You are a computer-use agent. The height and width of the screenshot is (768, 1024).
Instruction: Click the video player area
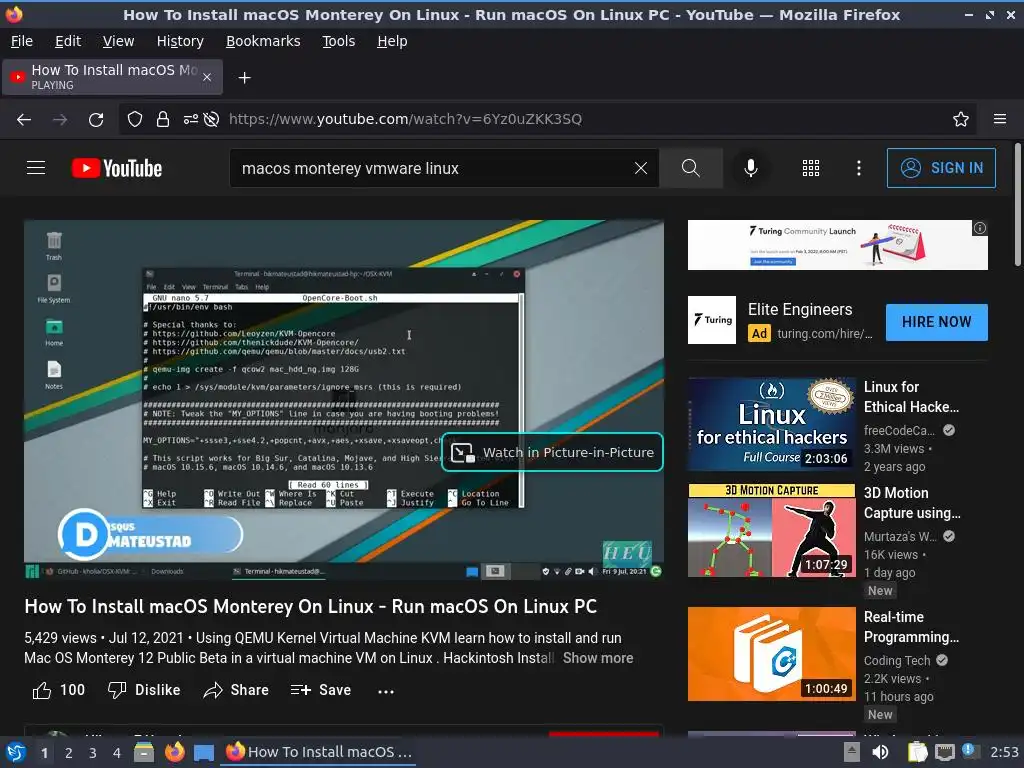pos(344,399)
